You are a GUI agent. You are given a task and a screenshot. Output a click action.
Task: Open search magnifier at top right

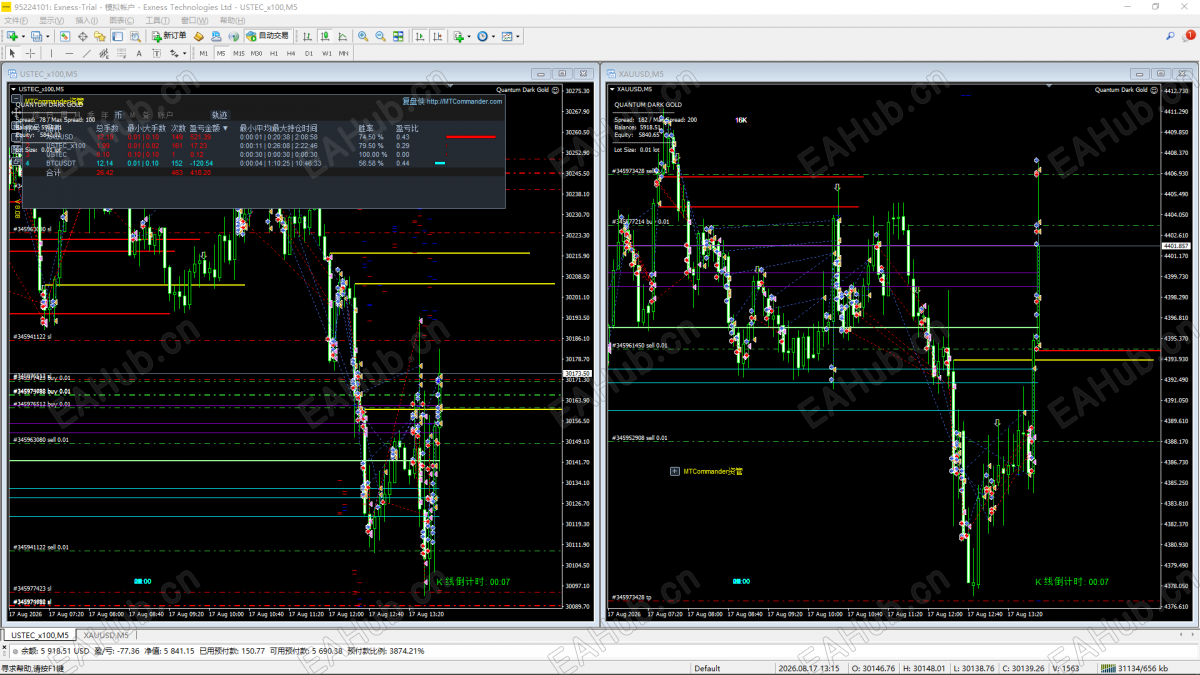click(x=1171, y=36)
